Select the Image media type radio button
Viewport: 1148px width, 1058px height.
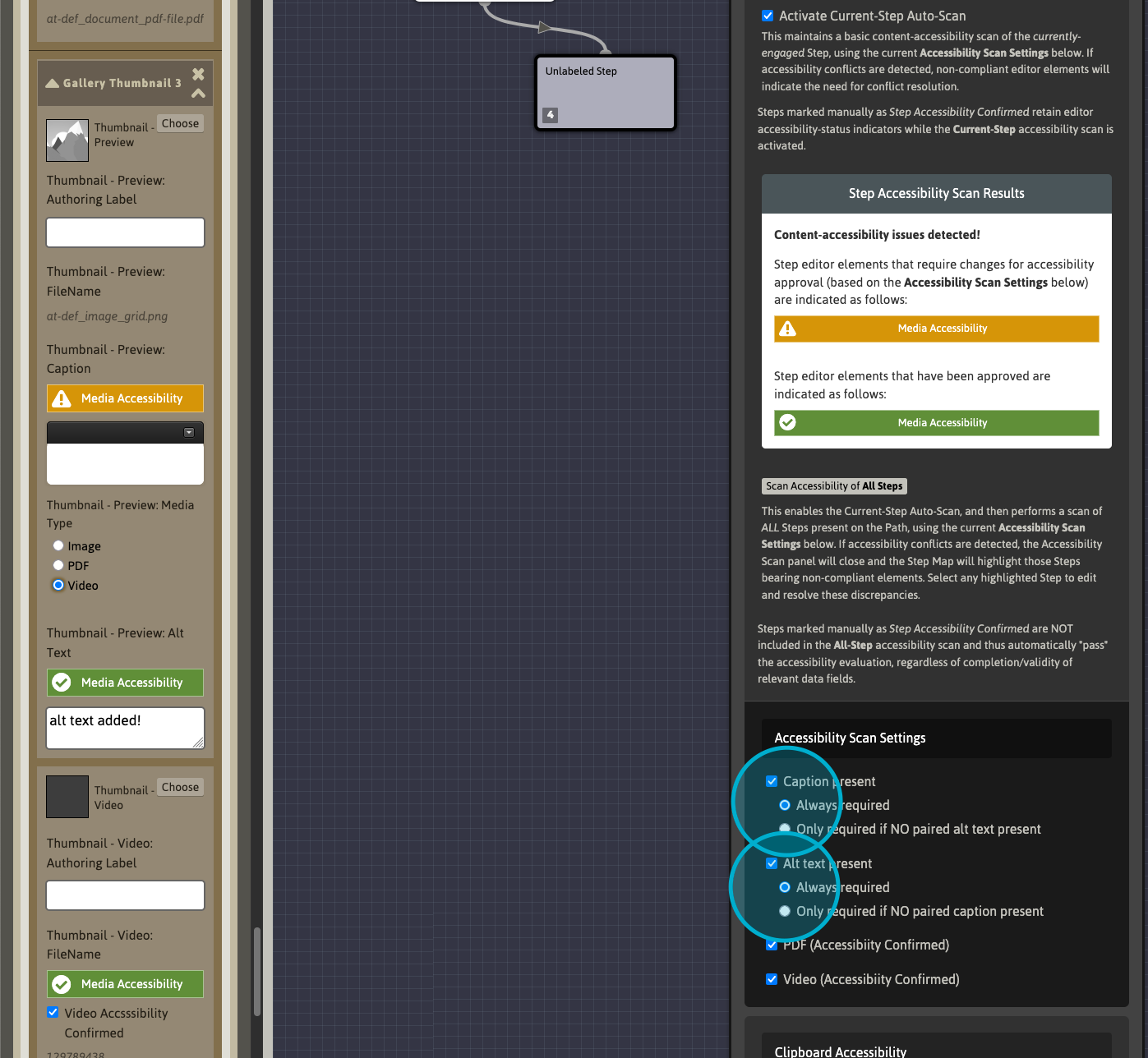point(58,545)
